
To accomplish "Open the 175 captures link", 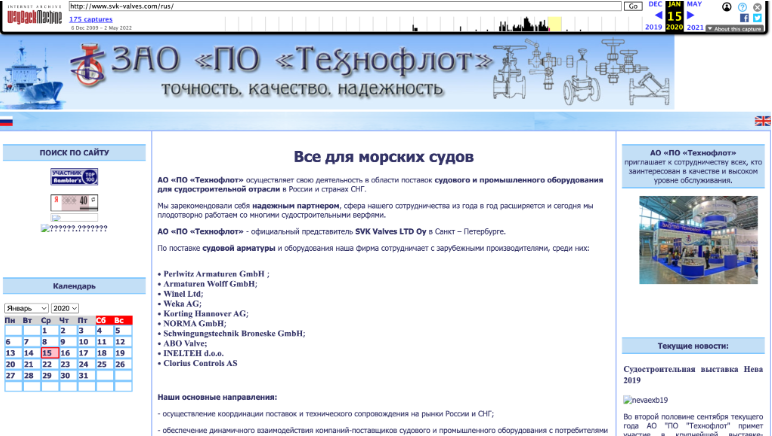I will click(x=91, y=19).
